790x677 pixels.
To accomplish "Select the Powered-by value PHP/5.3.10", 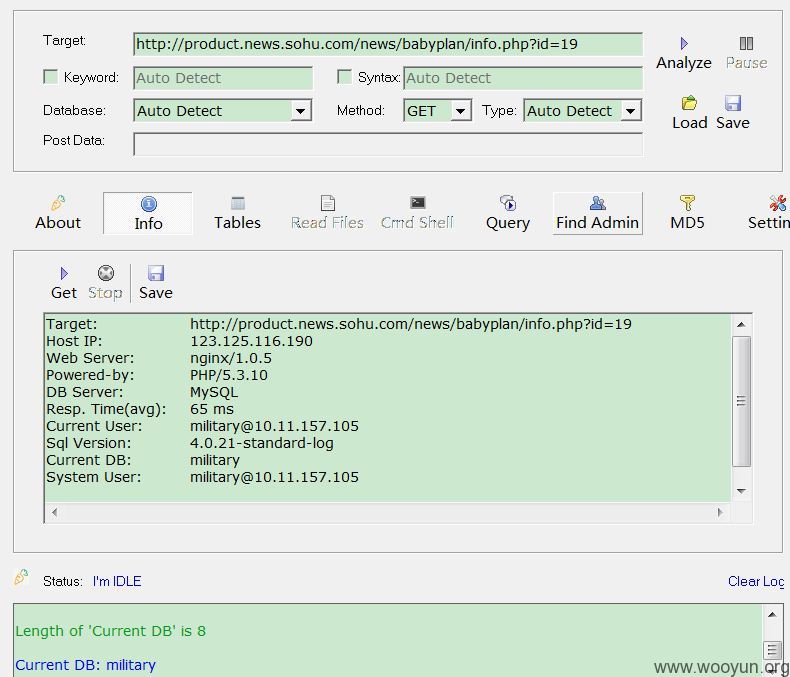I will [229, 375].
